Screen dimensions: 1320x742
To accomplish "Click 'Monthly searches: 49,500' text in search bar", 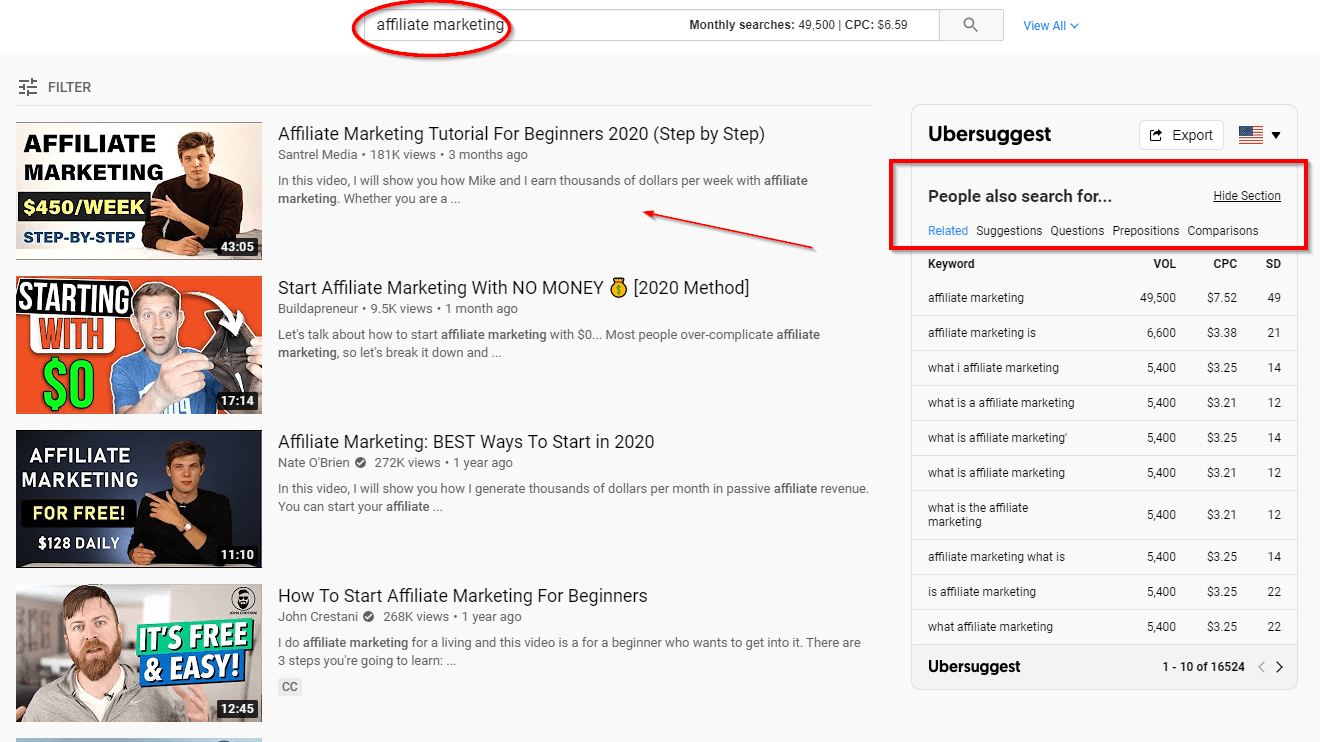I will click(x=762, y=25).
